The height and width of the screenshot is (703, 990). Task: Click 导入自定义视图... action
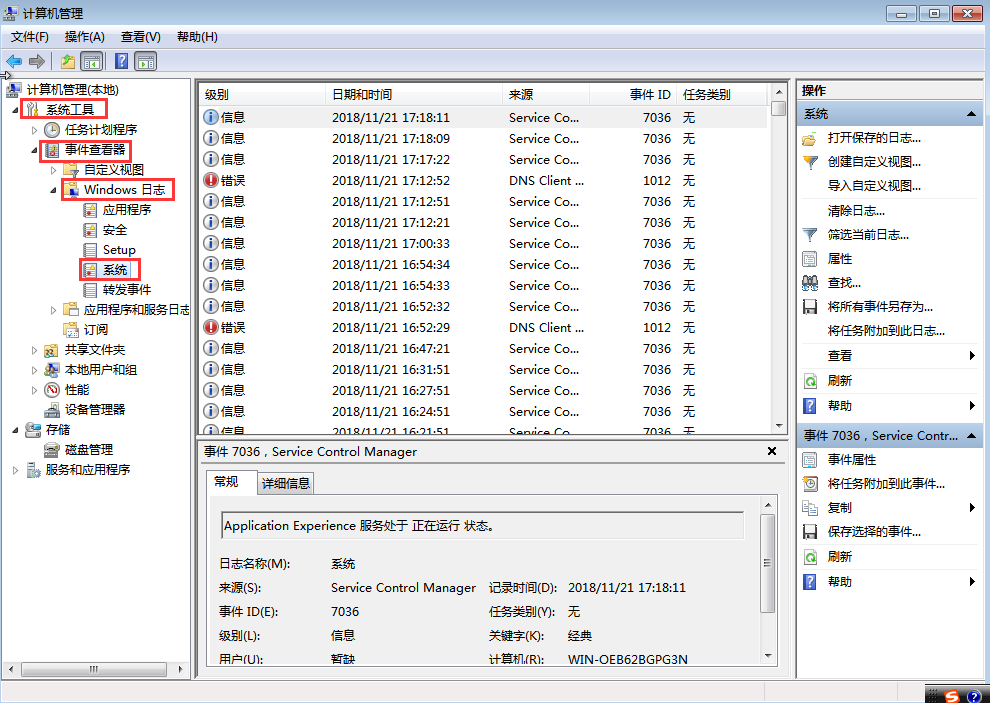click(x=874, y=186)
